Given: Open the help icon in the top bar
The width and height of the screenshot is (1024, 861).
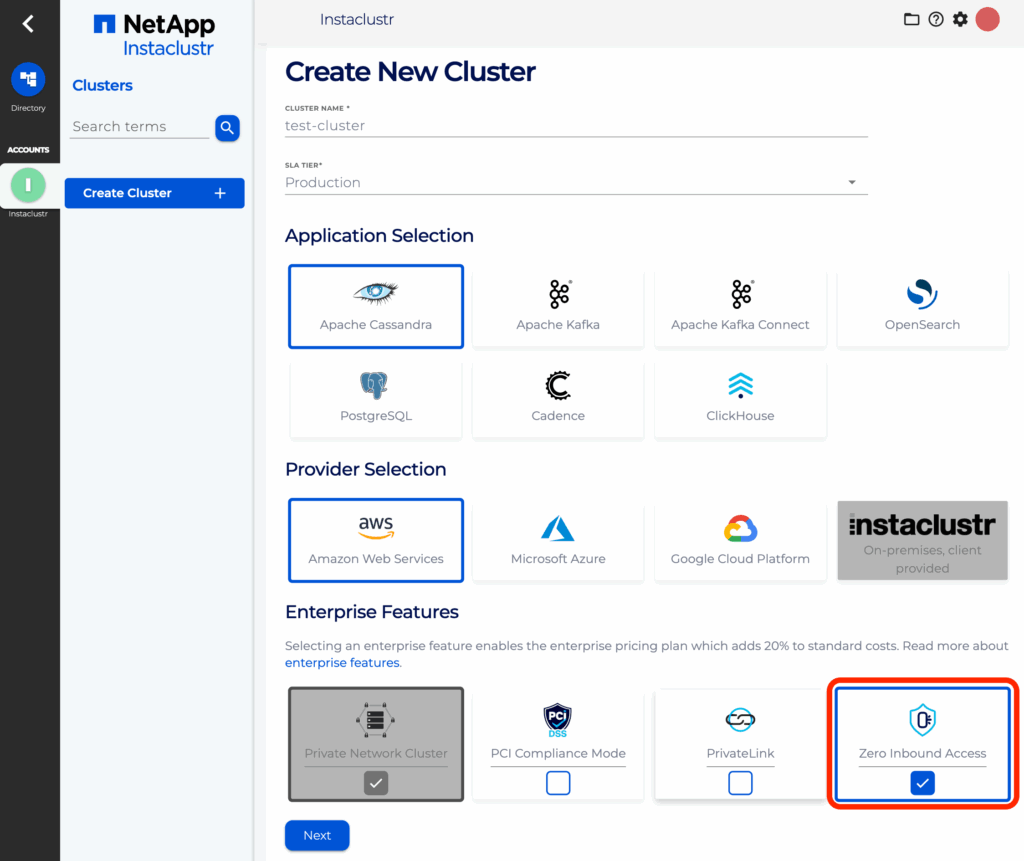Looking at the screenshot, I should (935, 19).
